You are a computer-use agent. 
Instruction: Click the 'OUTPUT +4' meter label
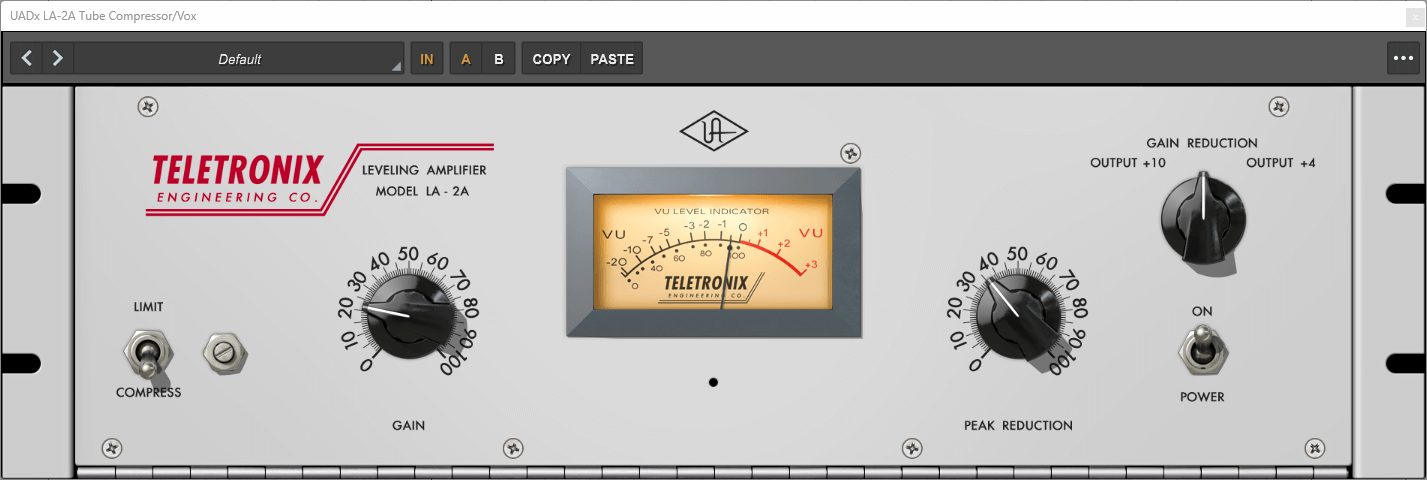[x=1281, y=163]
